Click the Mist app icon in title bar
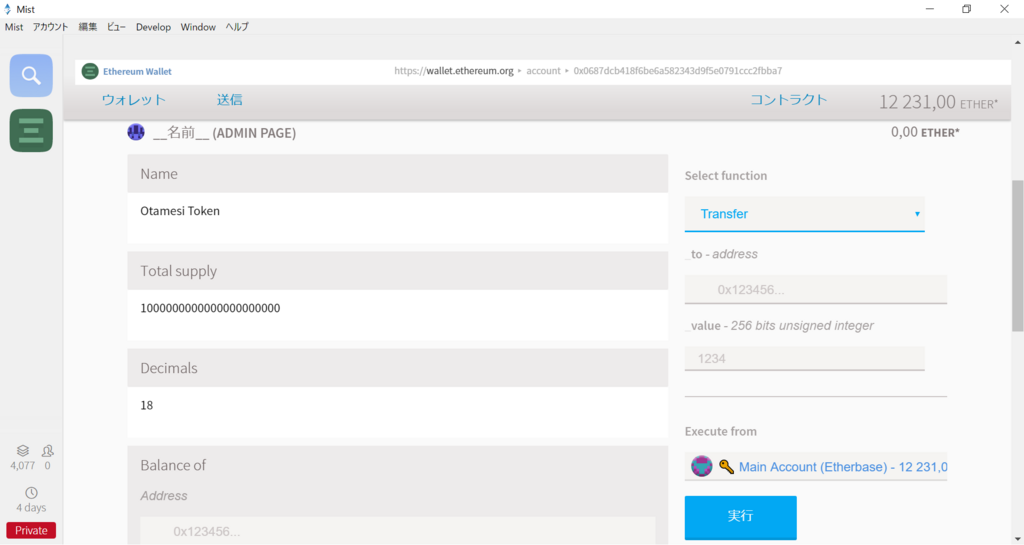 point(8,9)
